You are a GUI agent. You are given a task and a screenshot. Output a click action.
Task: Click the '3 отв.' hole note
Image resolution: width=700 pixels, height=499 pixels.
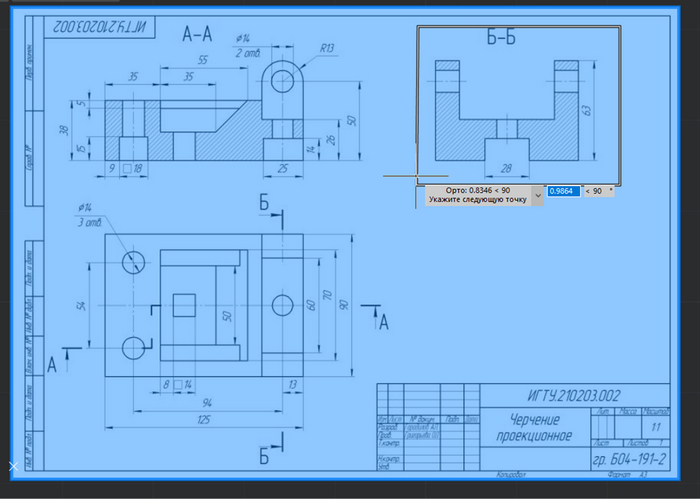(x=90, y=222)
